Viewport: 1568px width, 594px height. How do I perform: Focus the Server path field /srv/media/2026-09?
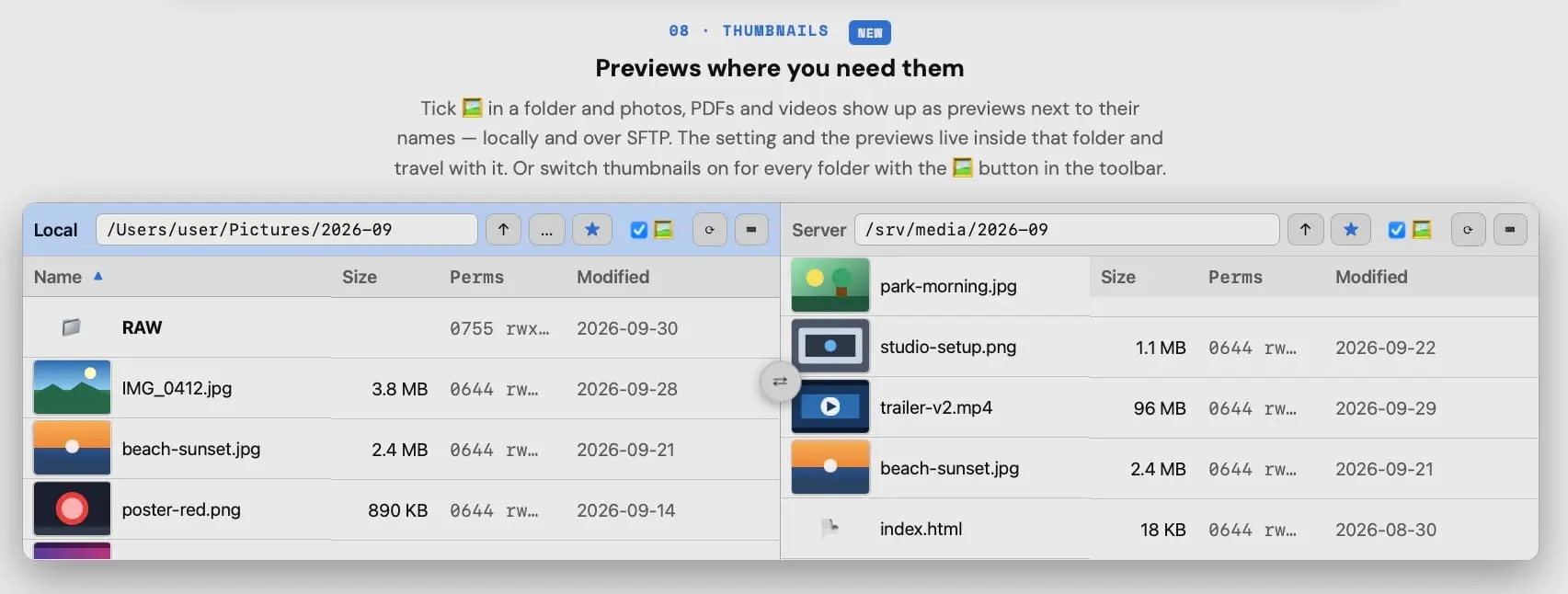1067,230
